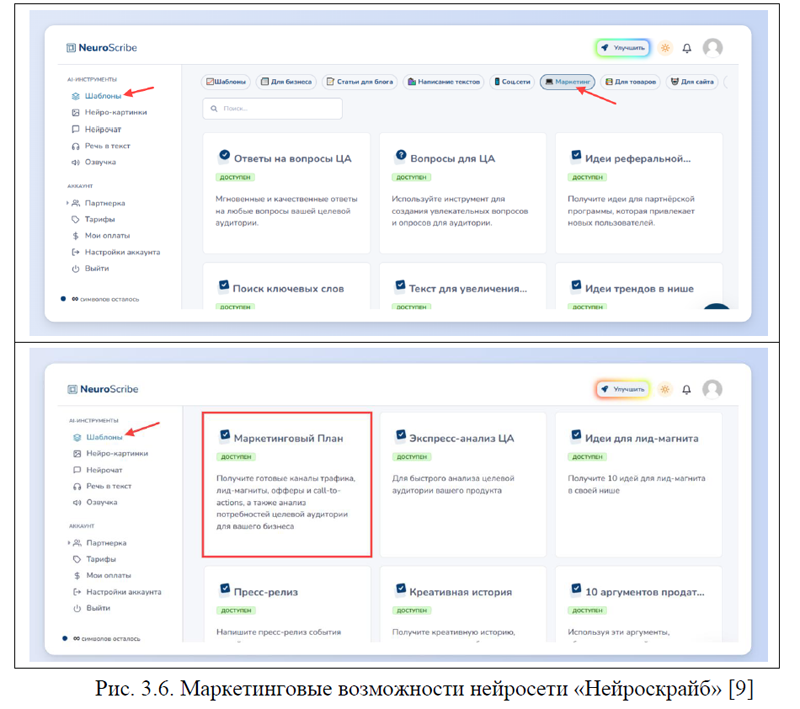Select the Для бизнеса category tab

point(287,82)
